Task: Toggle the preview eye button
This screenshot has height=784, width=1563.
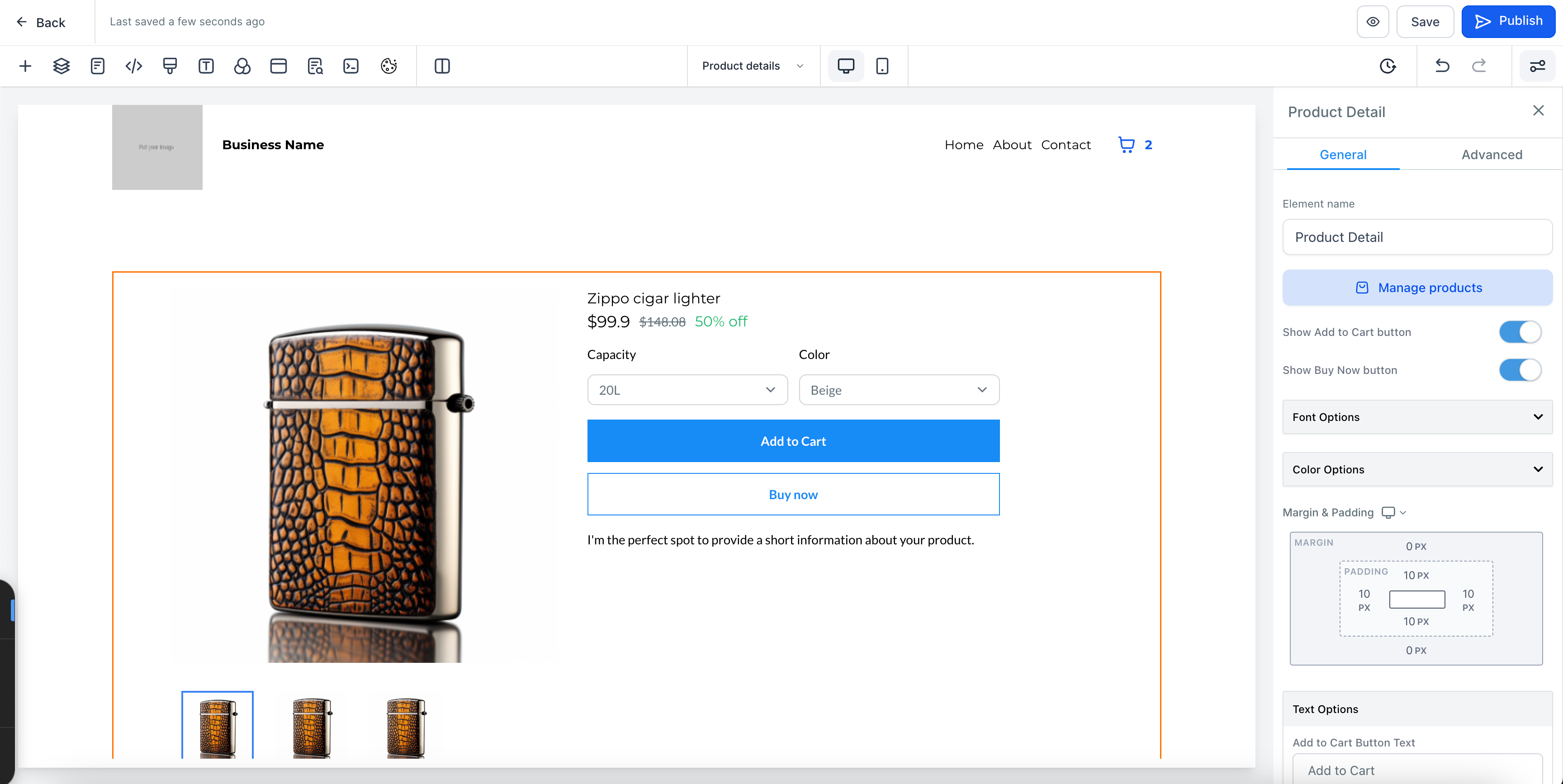Action: click(1373, 22)
